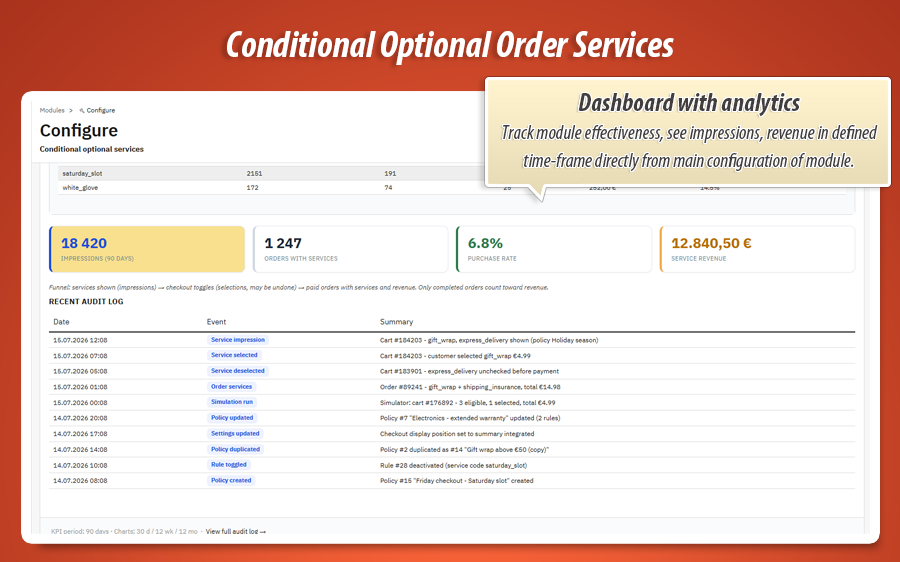The image size is (900, 562).
Task: Click the Event column header
Action: [x=216, y=322]
